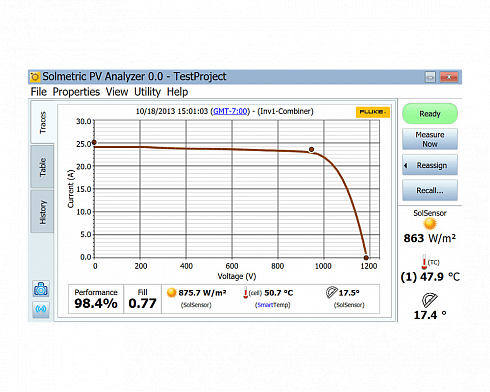Viewport: 490px width, 392px height.
Task: Click the thermocouple thermometer icon
Action: (x=424, y=262)
